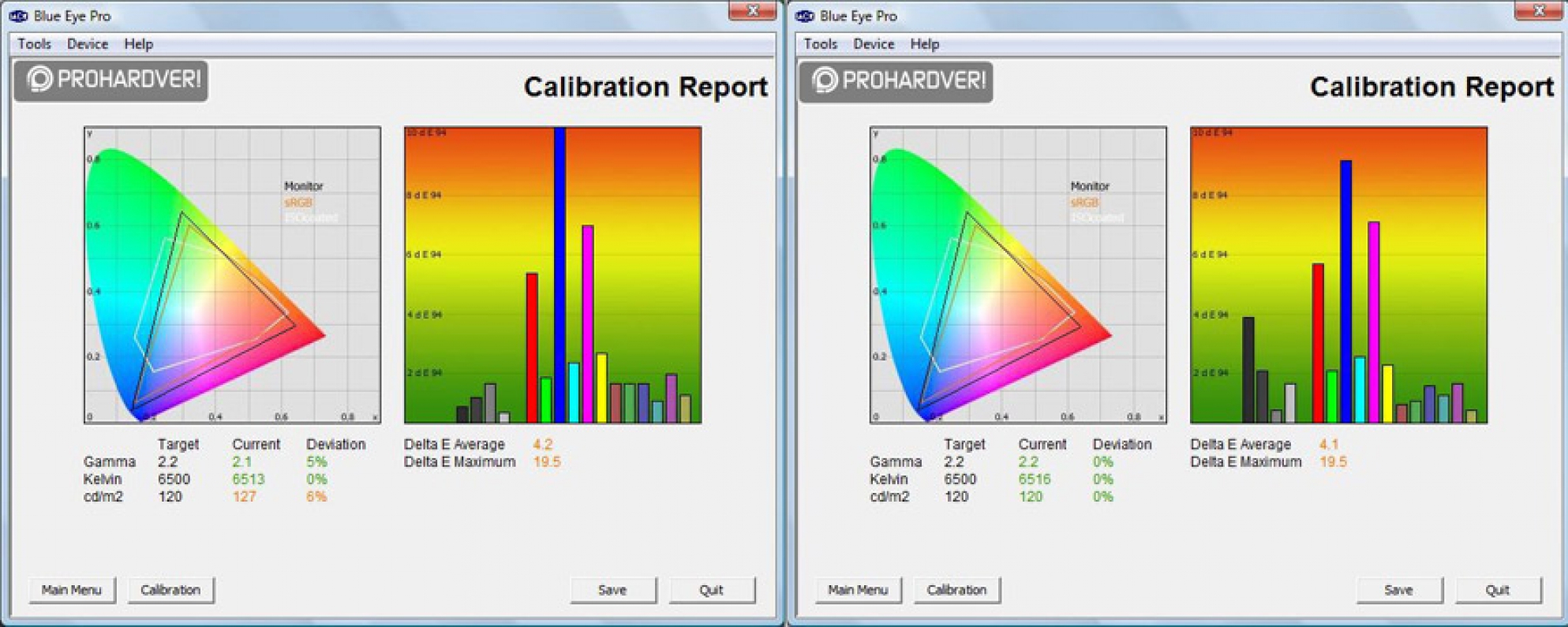Click the PROHARDVER! logo in right window

[x=896, y=81]
